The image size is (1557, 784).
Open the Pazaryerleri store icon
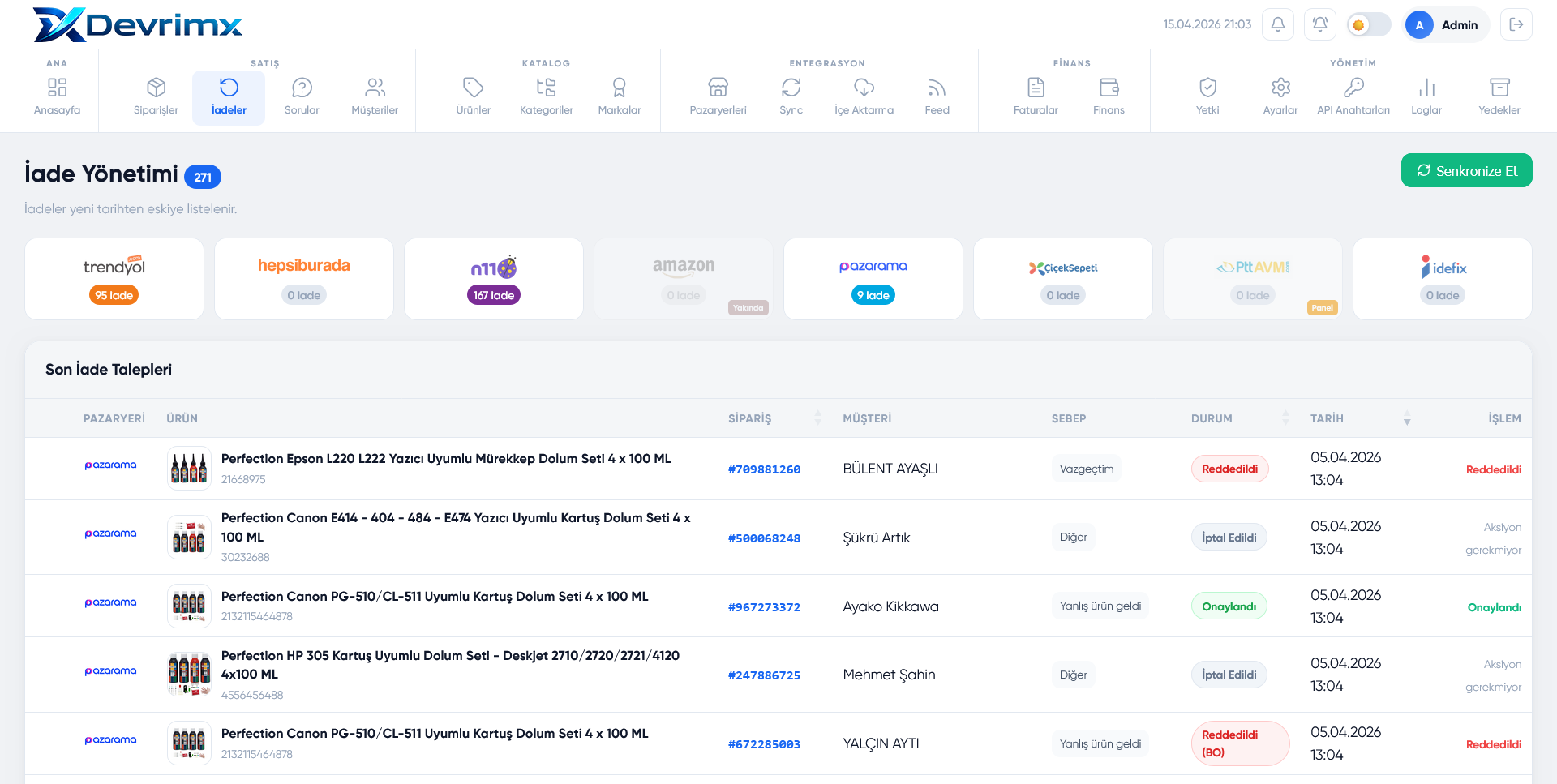pyautogui.click(x=718, y=87)
